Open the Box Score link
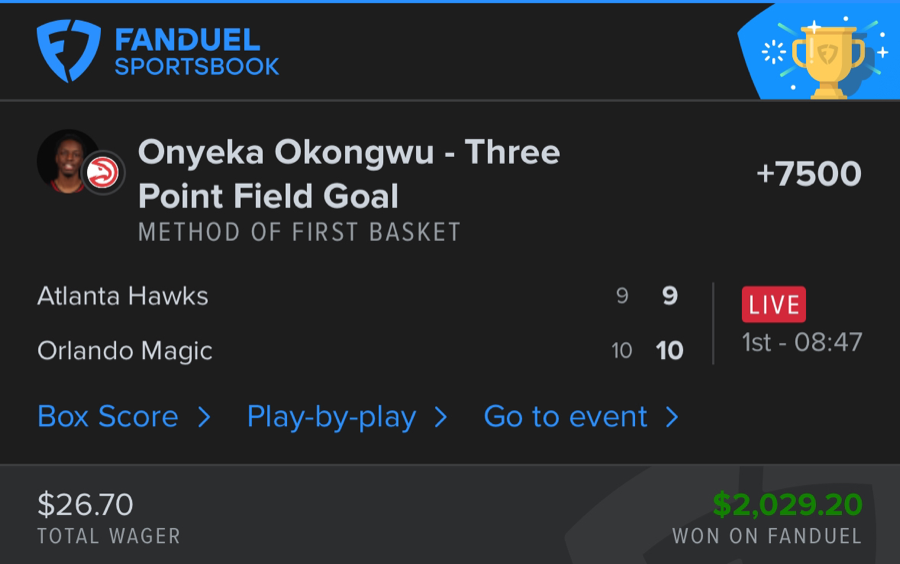The height and width of the screenshot is (564, 900). pyautogui.click(x=108, y=417)
